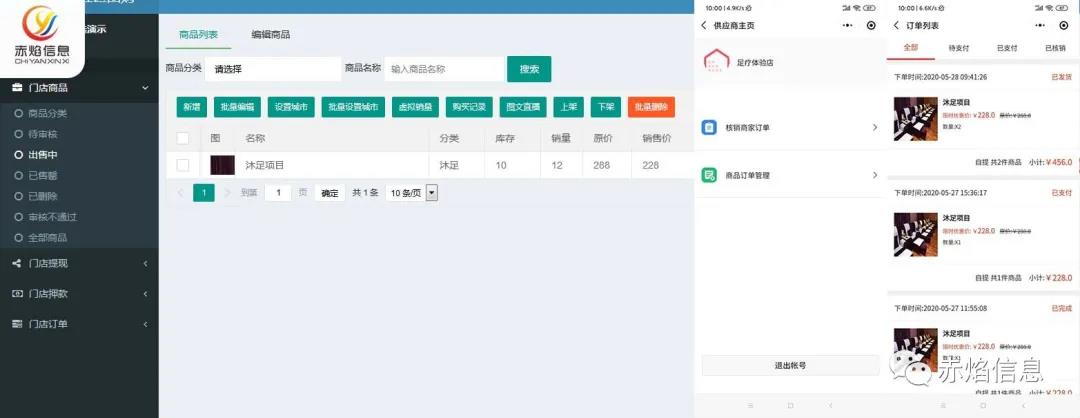Click the 门店订单 list icon
This screenshot has width=1080, height=418.
17,324
